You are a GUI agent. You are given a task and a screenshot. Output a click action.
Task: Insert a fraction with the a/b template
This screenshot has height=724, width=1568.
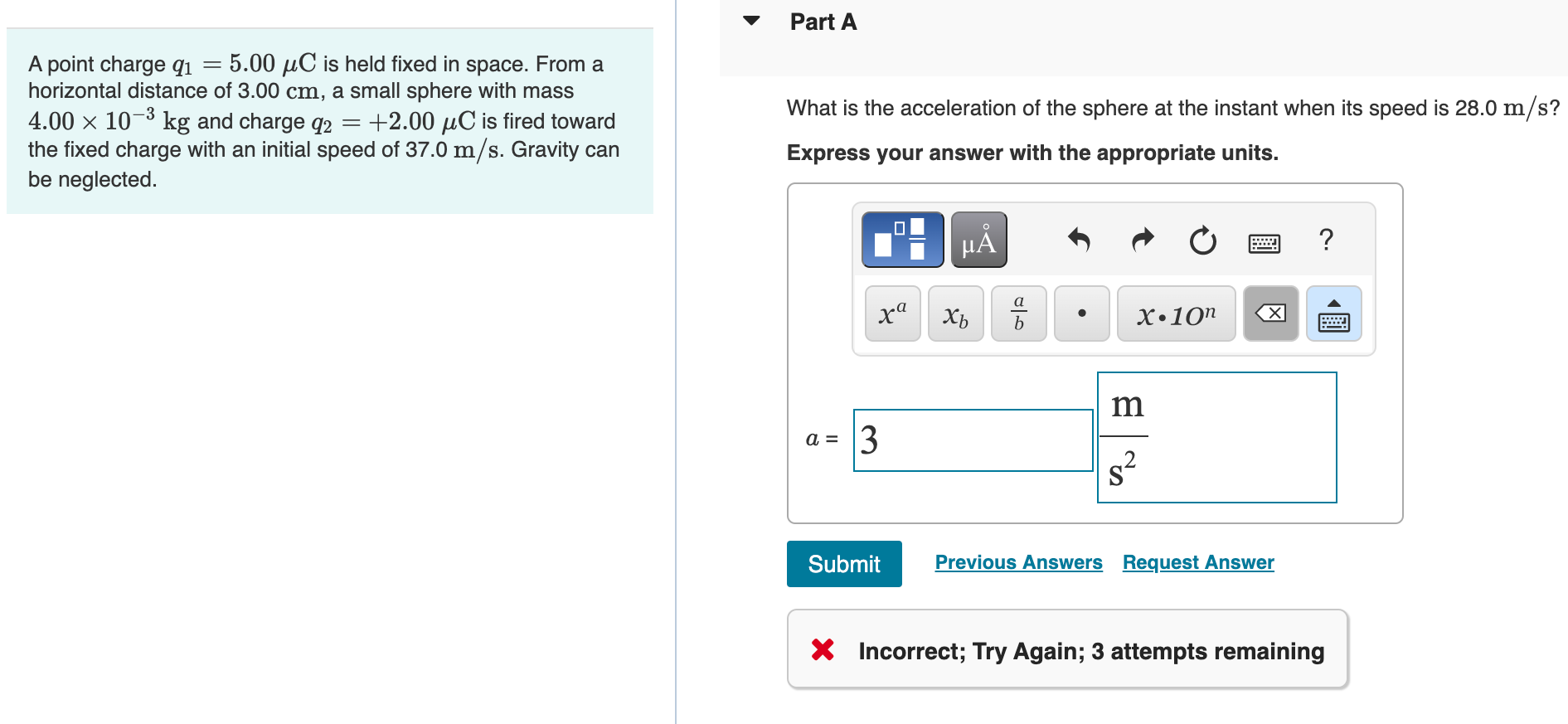(x=1017, y=313)
